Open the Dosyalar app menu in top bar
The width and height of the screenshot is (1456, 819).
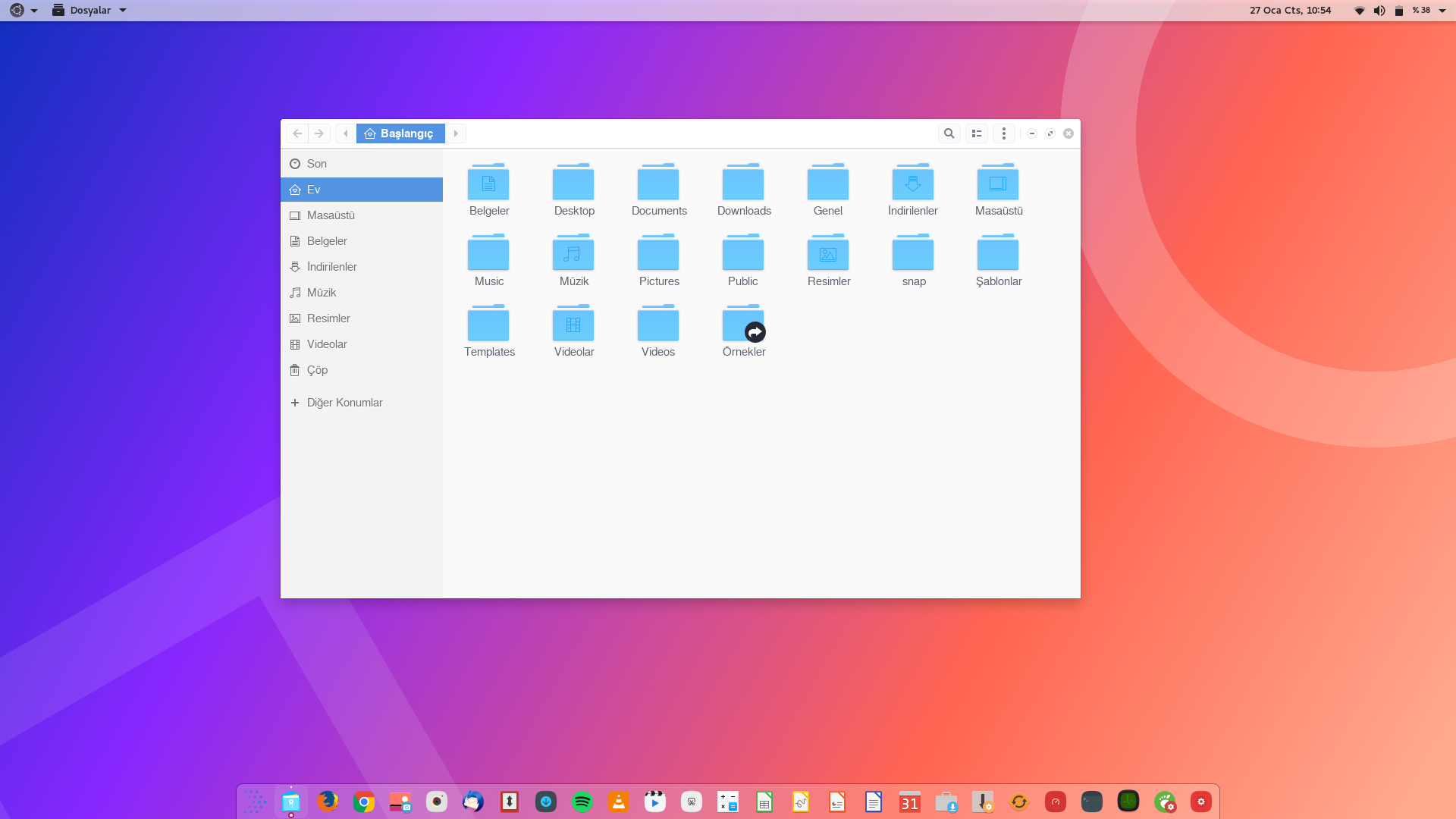point(89,10)
